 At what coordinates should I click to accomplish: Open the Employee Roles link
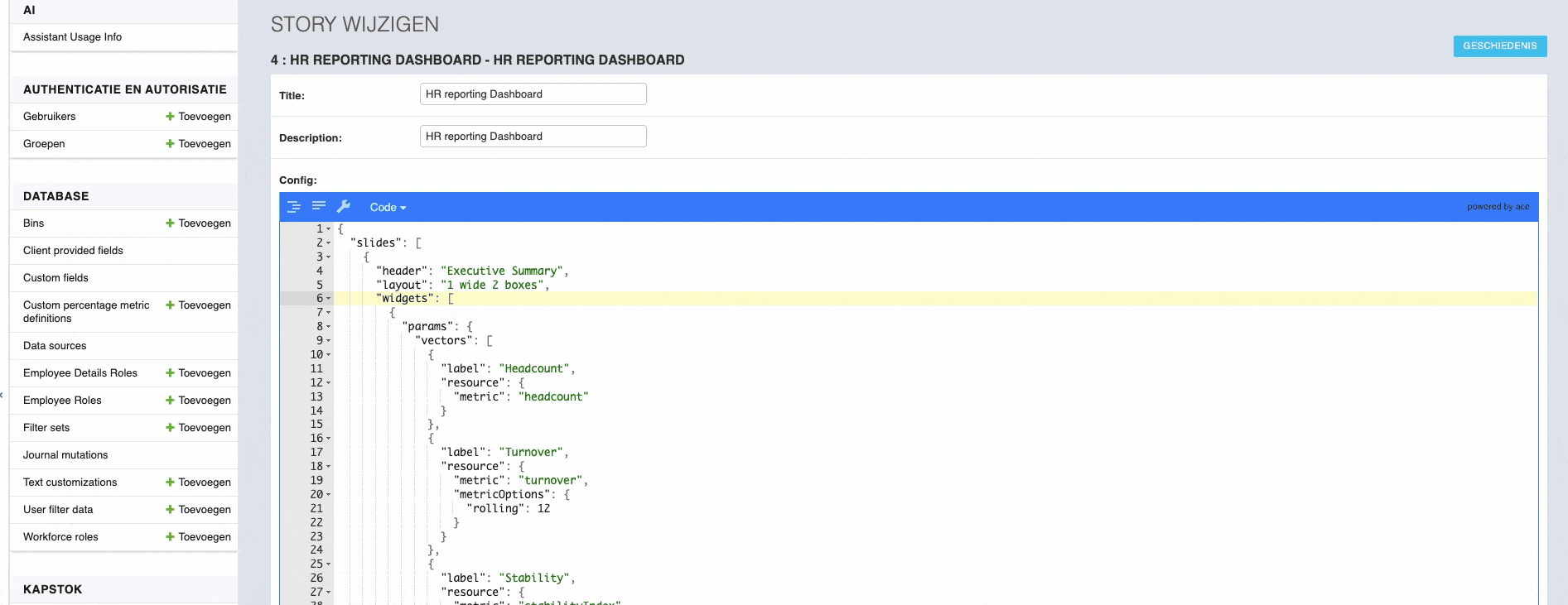pos(62,401)
